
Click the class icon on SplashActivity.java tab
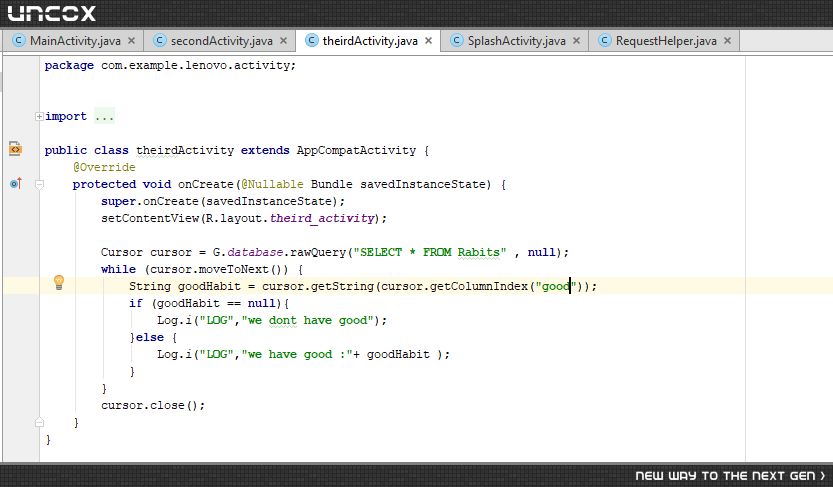456,40
